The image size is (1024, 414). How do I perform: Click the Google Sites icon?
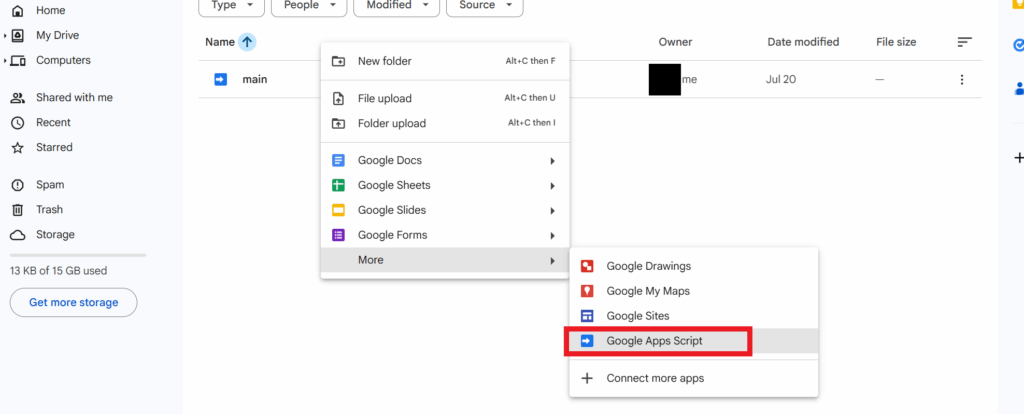click(x=587, y=315)
